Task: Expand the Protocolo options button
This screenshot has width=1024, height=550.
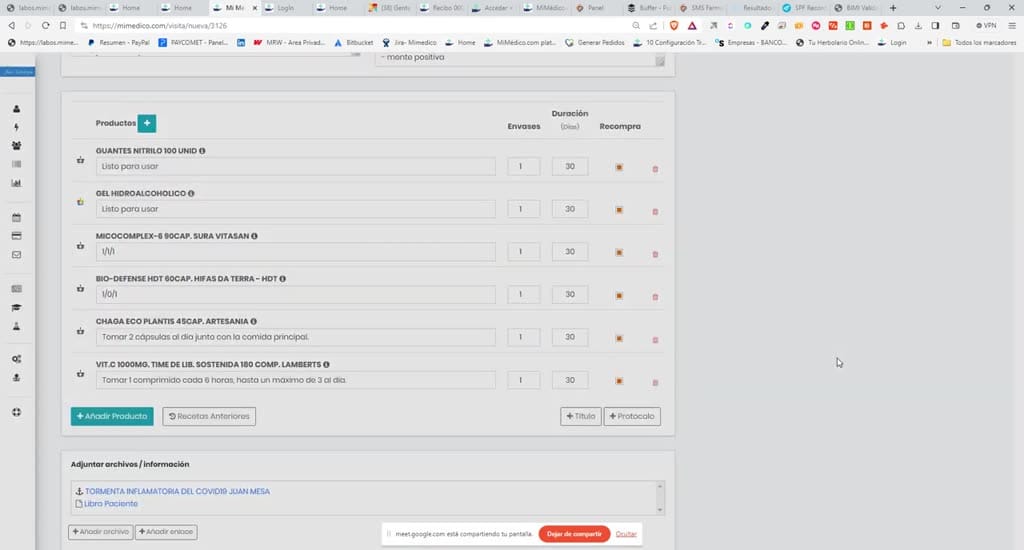Action: coord(632,416)
